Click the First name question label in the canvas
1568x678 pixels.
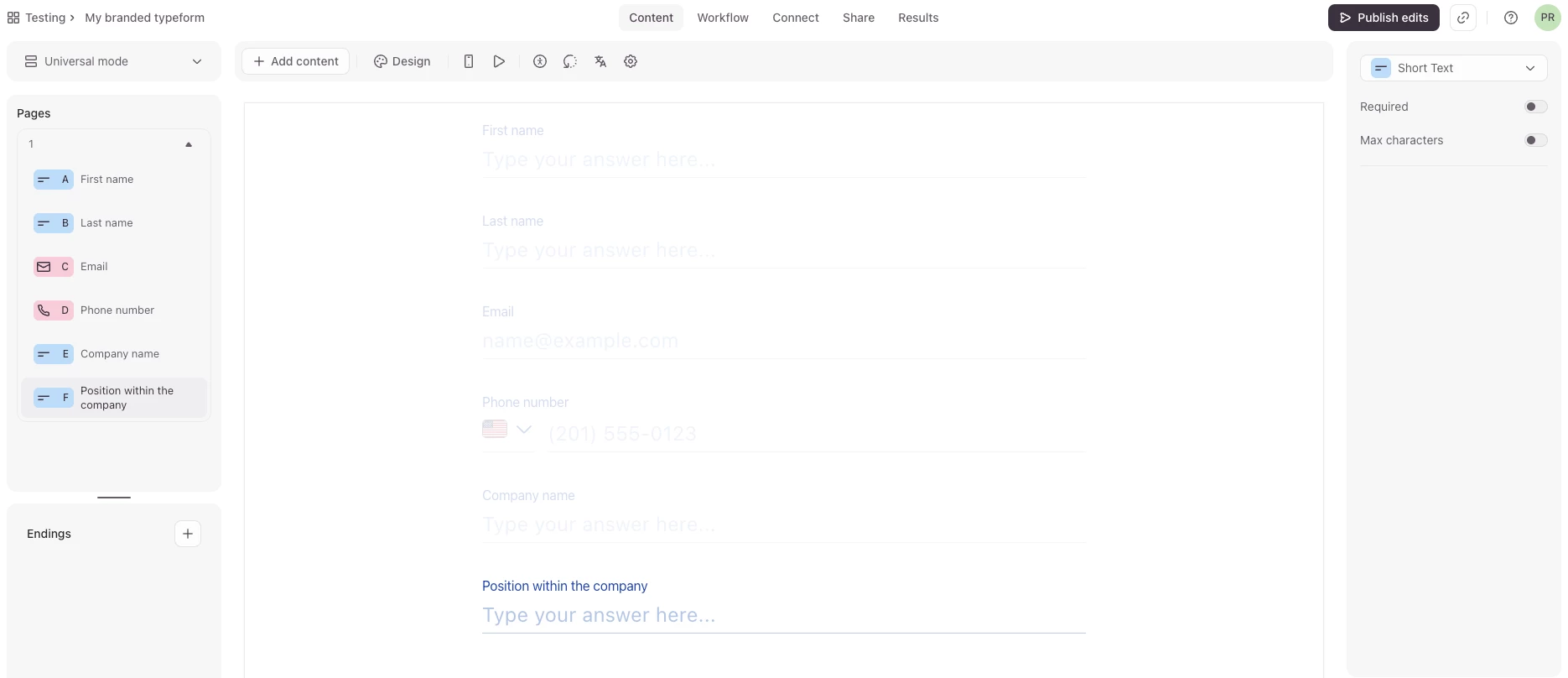pyautogui.click(x=512, y=130)
